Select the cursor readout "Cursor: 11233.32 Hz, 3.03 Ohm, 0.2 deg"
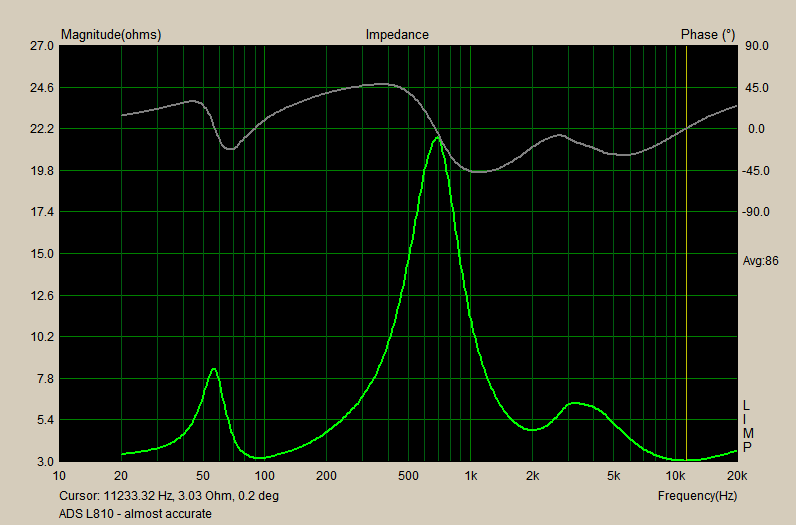 tap(169, 496)
